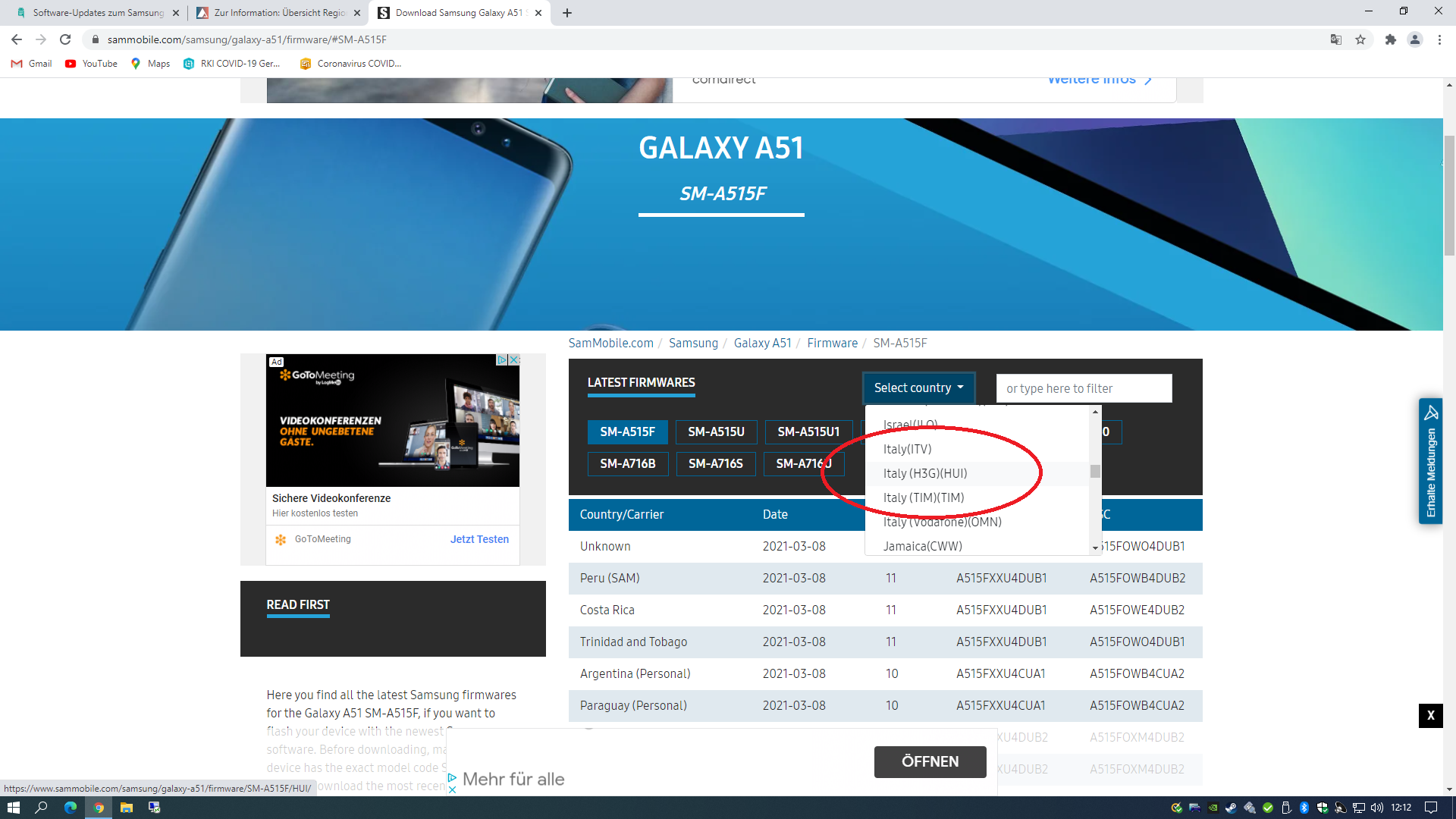1456x819 pixels.
Task: Click the ÖFFNEN button in bottom ad
Action: click(x=930, y=761)
